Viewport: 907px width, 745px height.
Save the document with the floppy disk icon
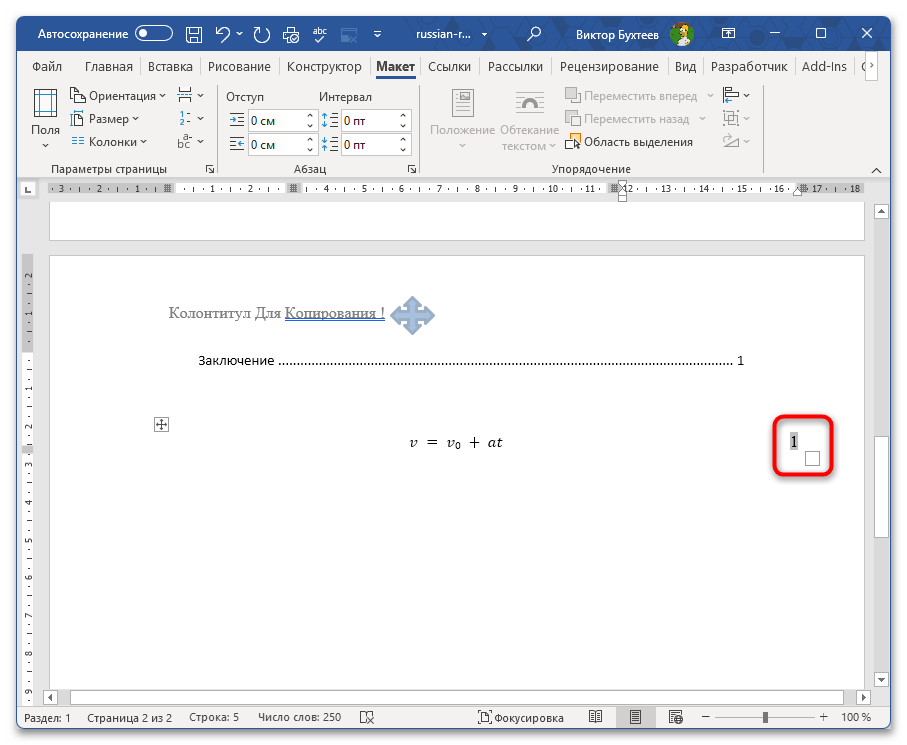click(194, 34)
